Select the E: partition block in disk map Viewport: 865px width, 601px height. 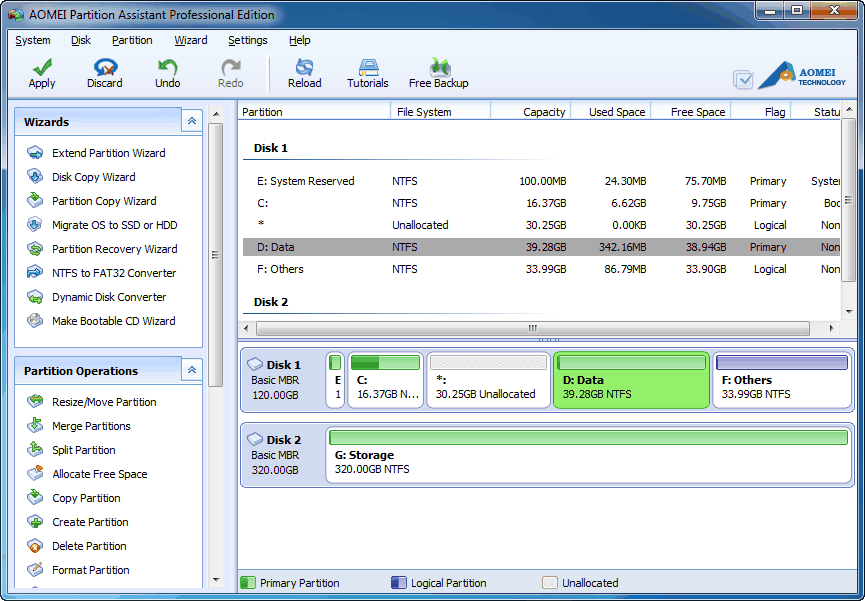(335, 380)
